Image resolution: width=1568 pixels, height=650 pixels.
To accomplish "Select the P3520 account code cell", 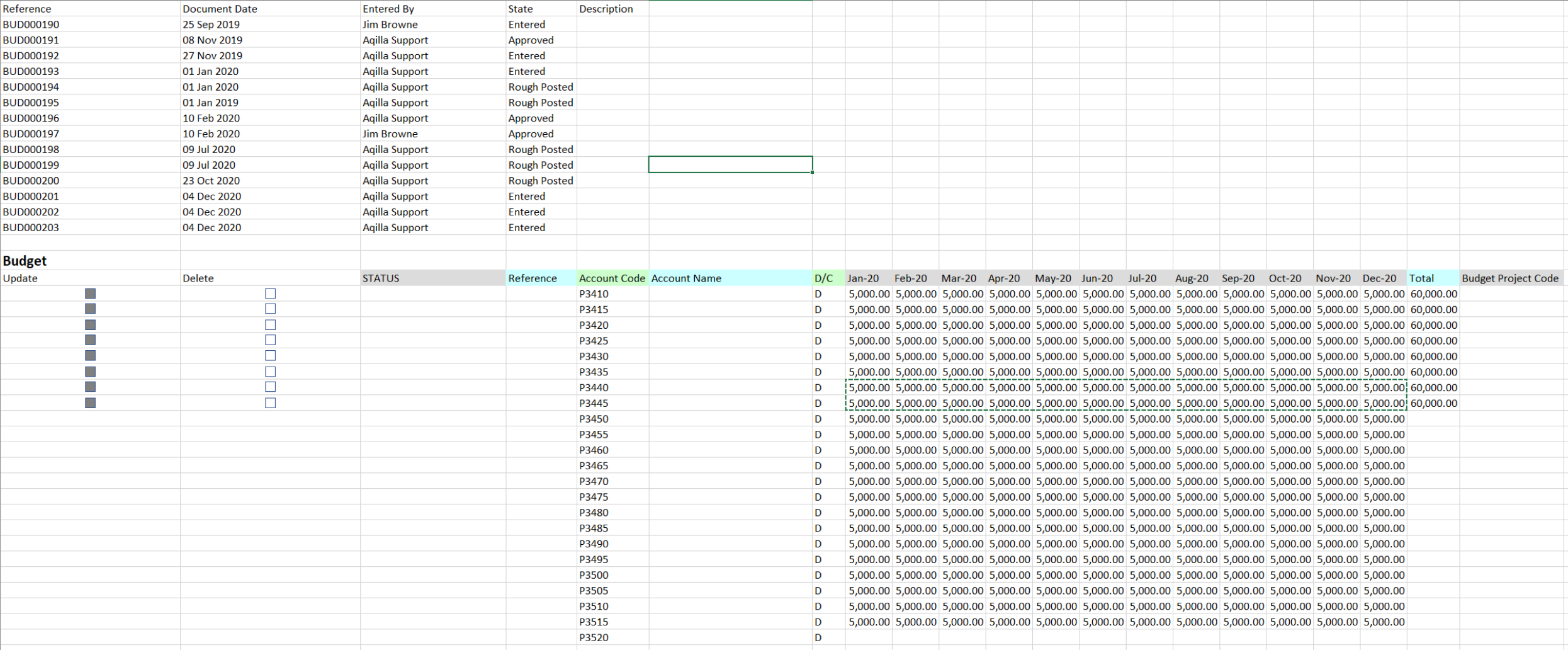I will tap(594, 637).
